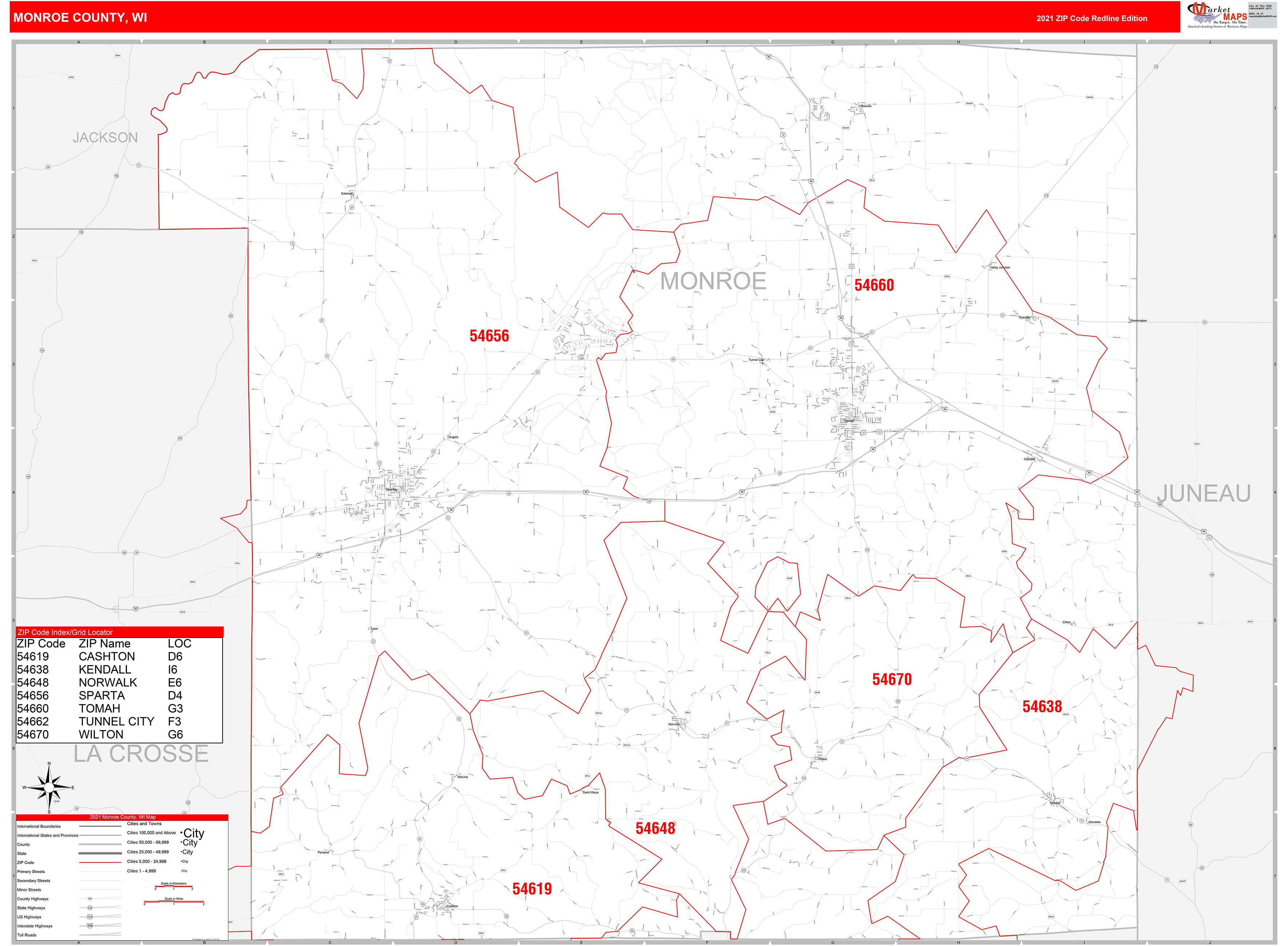The width and height of the screenshot is (1288, 946).
Task: Click the Interstate Highways shield symbol in legend
Action: (90, 926)
